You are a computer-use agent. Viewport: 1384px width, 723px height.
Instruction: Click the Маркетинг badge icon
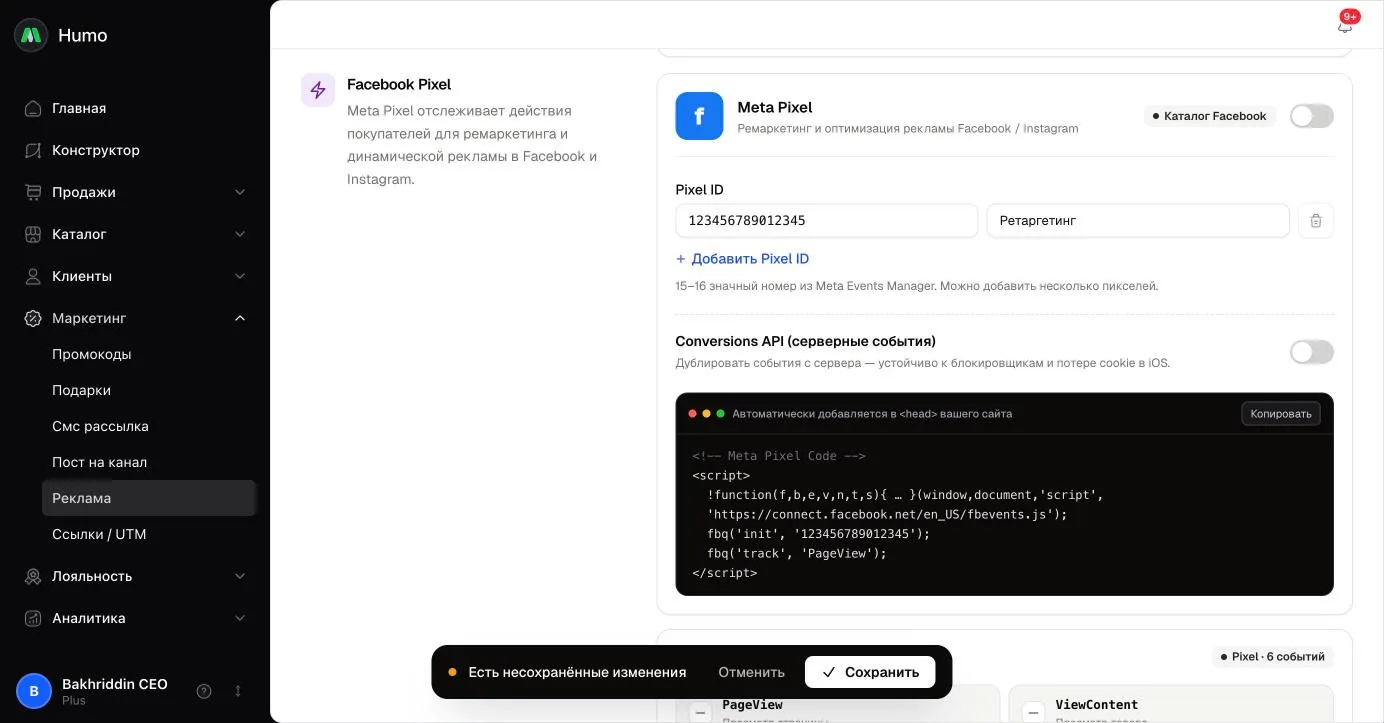click(33, 318)
